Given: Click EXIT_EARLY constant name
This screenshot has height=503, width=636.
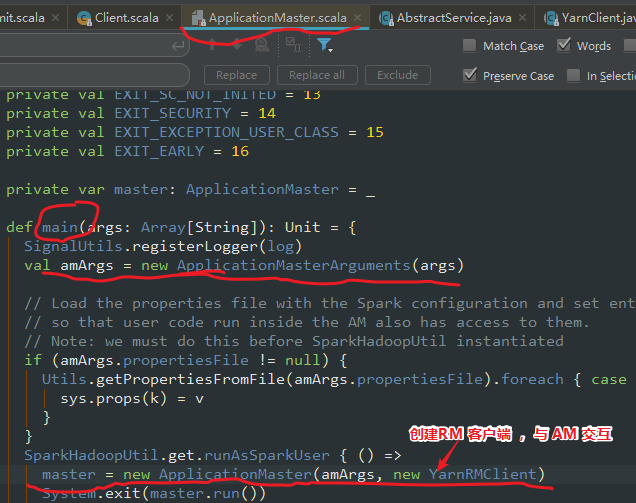Looking at the screenshot, I should pyautogui.click(x=159, y=151).
